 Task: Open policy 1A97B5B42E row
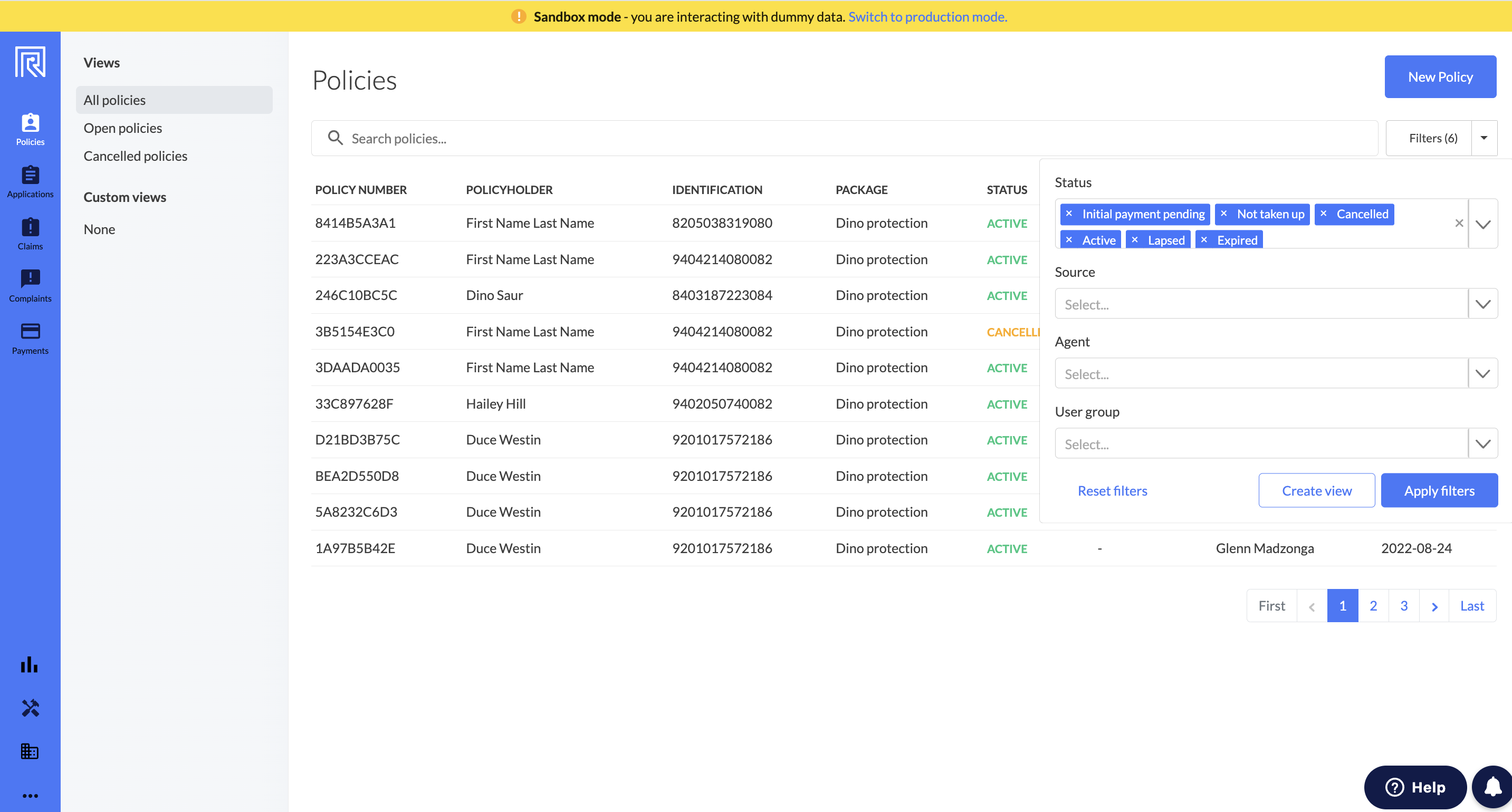[904, 548]
